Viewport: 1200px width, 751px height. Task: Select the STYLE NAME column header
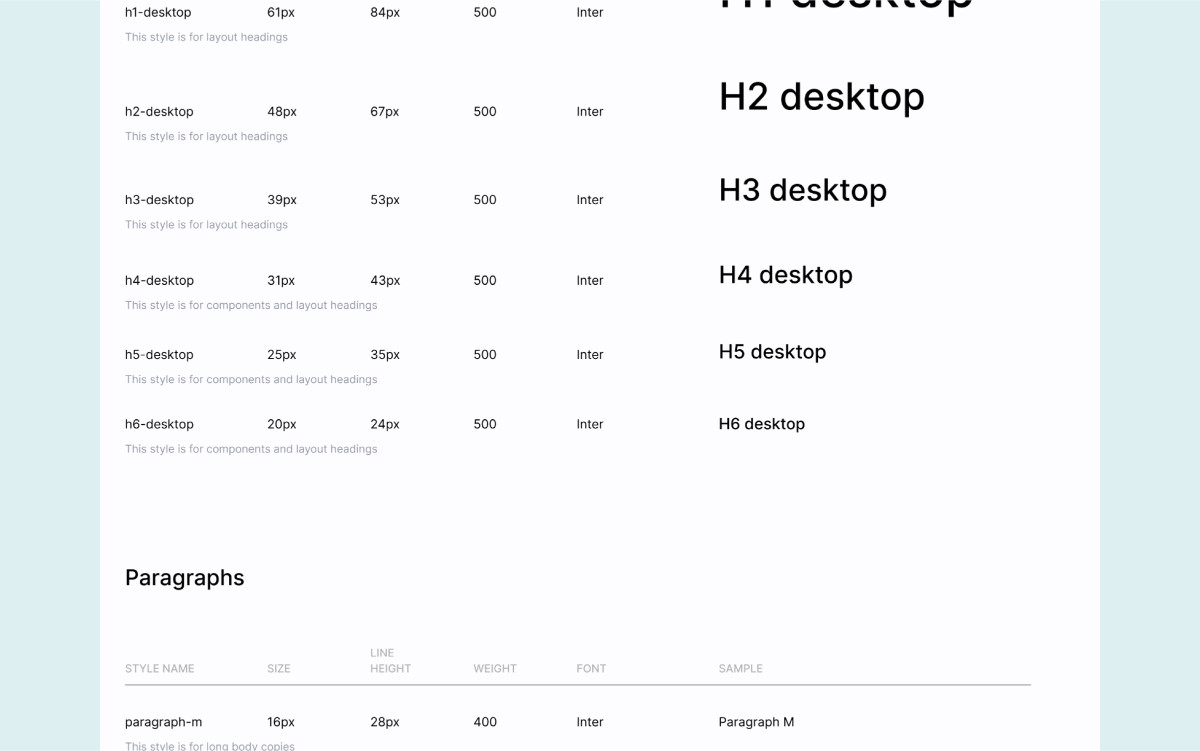pyautogui.click(x=159, y=668)
